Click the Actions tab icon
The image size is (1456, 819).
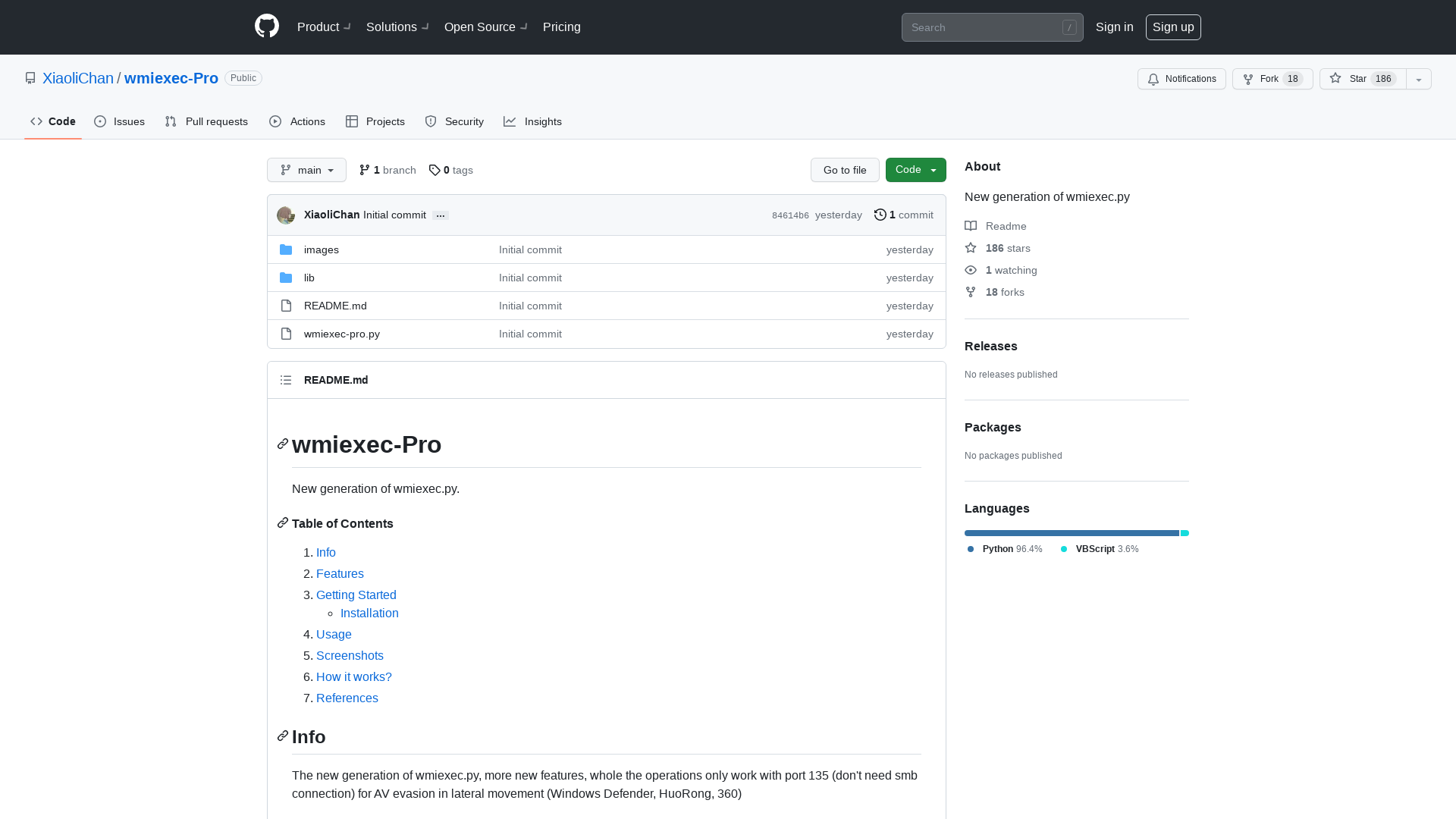click(x=276, y=121)
